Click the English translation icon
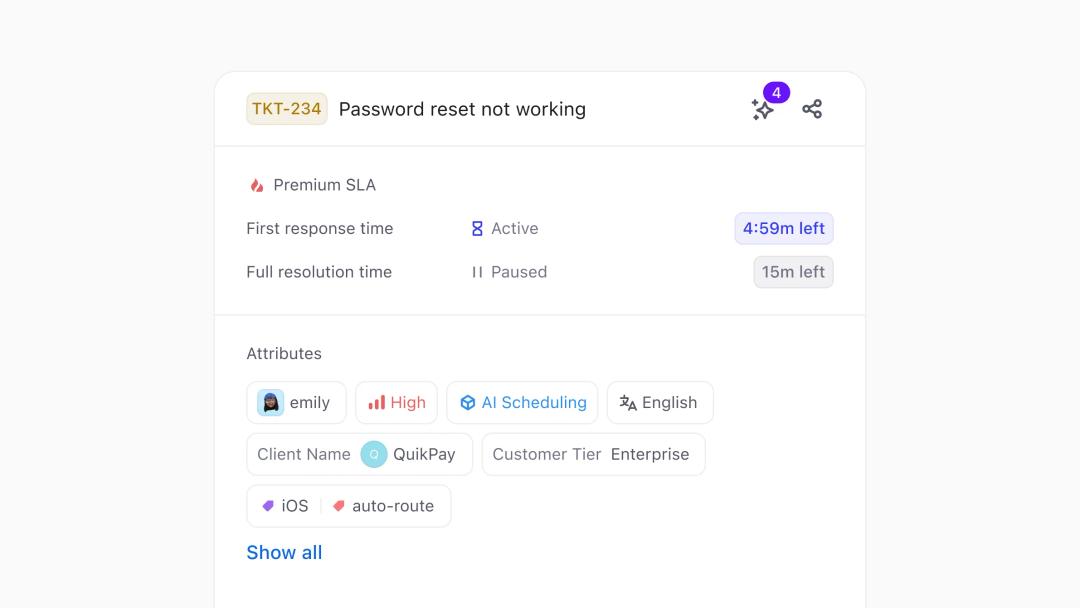This screenshot has width=1080, height=608. point(627,402)
